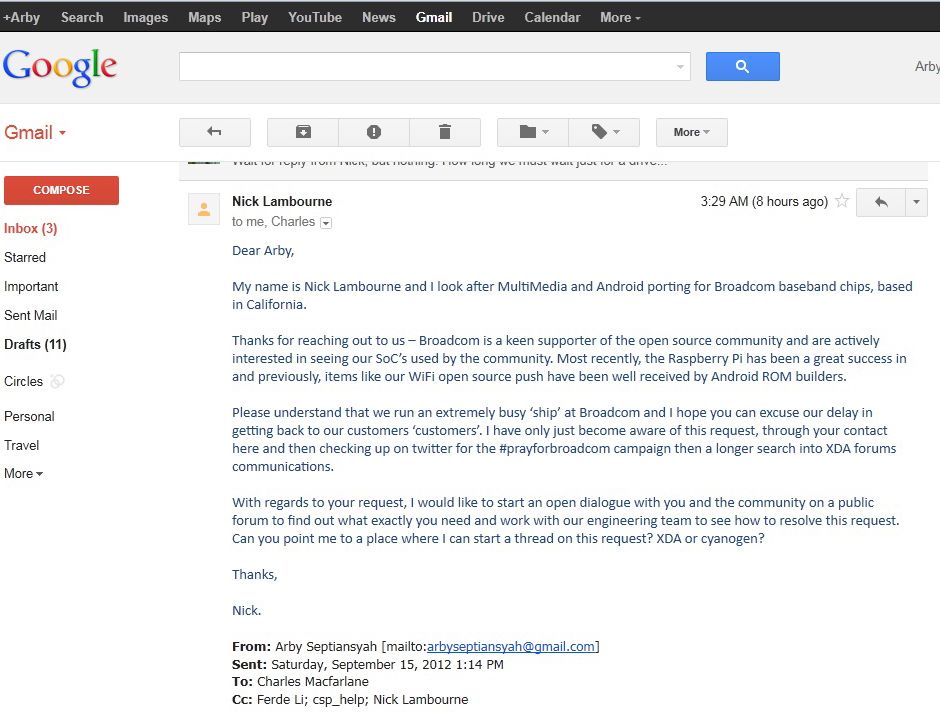Show details arrow next to 'to me, Charles'
The width and height of the screenshot is (940, 716).
[x=326, y=223]
